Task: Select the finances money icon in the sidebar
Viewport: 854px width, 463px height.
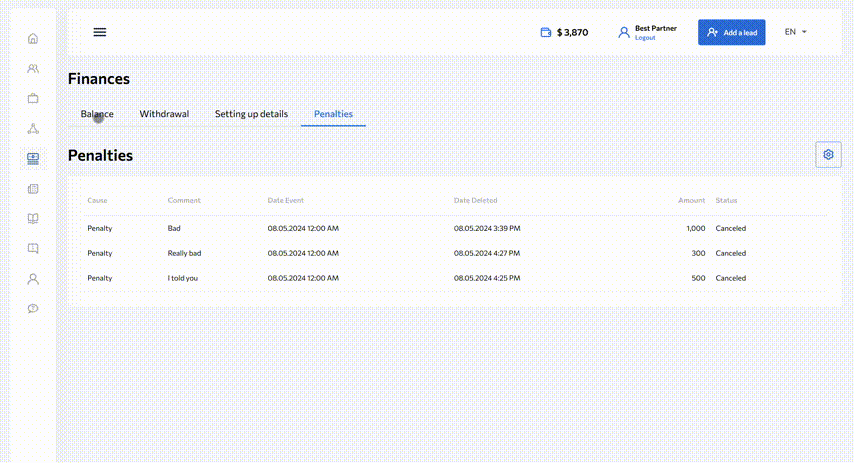Action: click(x=33, y=159)
